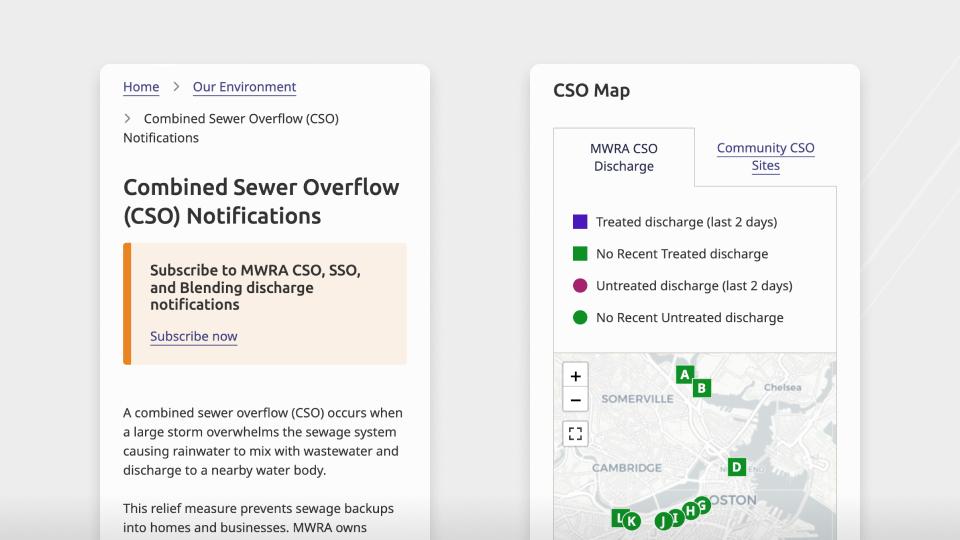Select map marker A near Somerville
Screen dimensions: 960x540
pyautogui.click(x=684, y=375)
